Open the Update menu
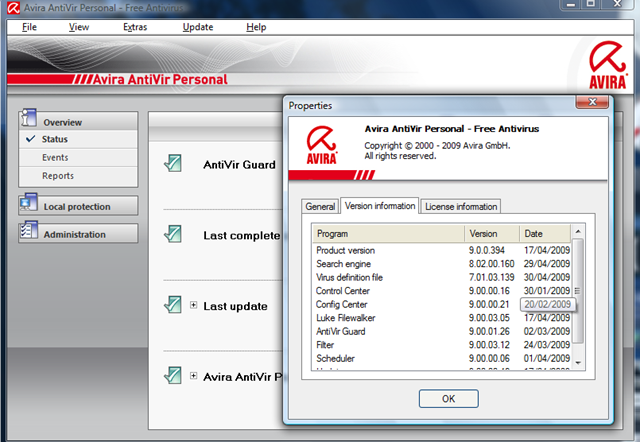 [198, 27]
